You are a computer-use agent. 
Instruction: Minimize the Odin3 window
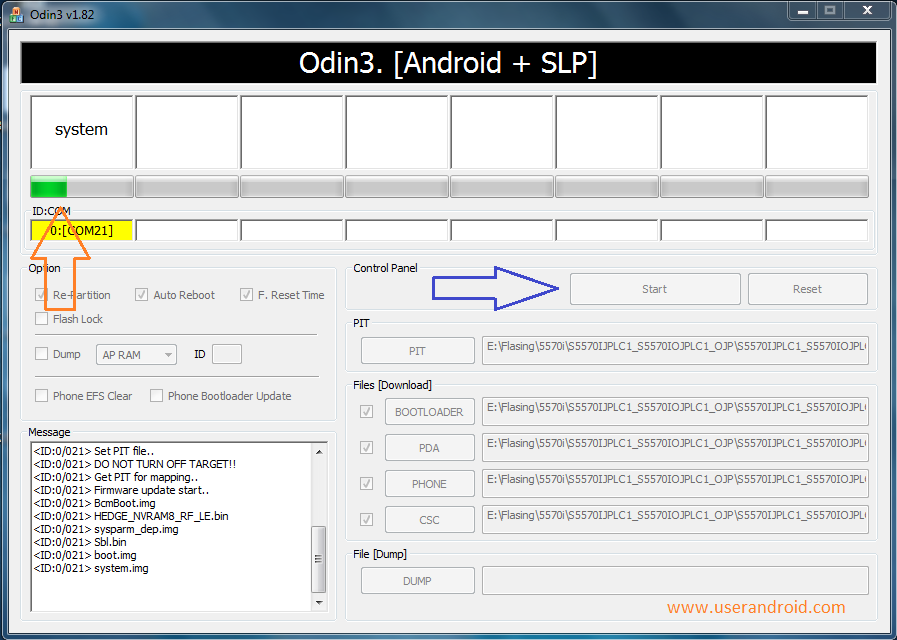(x=803, y=10)
